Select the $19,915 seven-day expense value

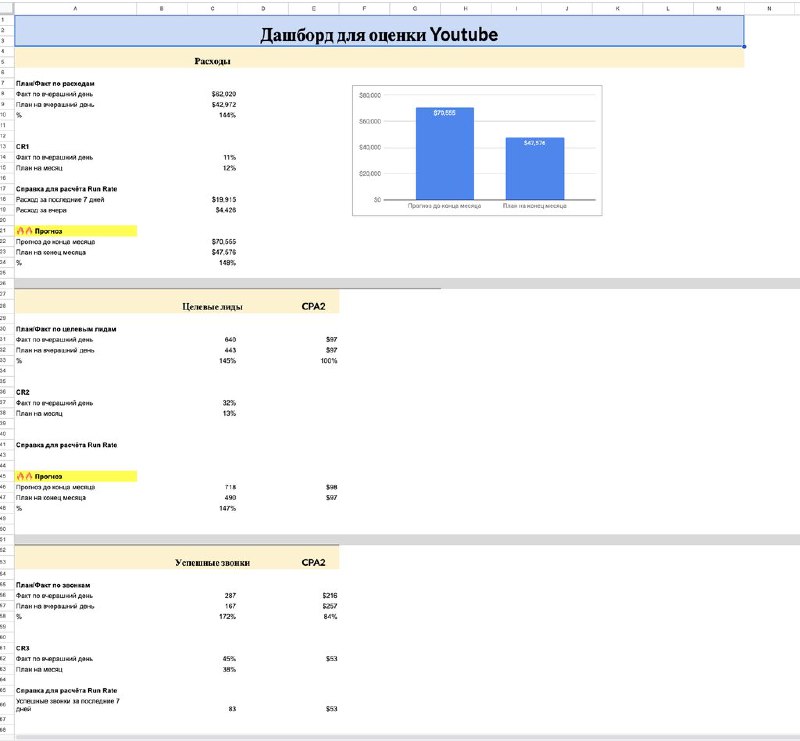pos(223,200)
